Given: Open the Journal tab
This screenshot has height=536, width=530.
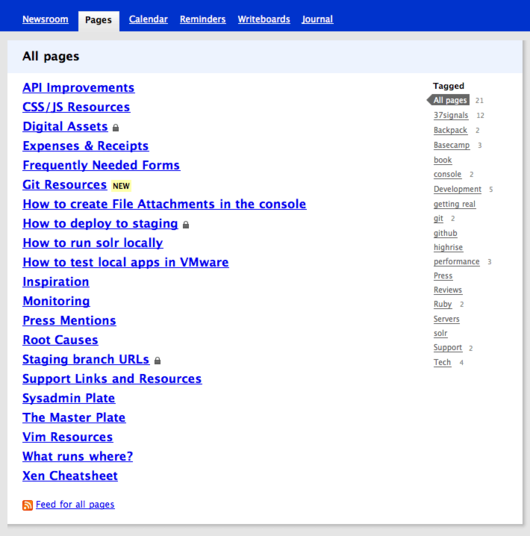Looking at the screenshot, I should [317, 19].
